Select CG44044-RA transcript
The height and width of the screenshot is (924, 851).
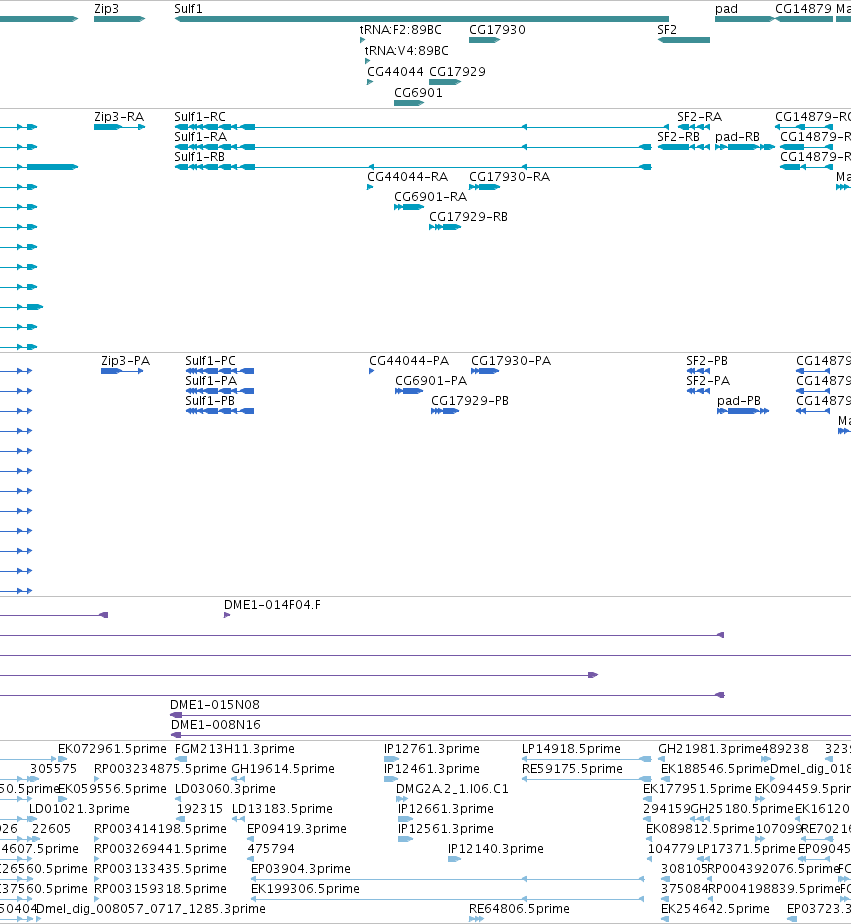pyautogui.click(x=370, y=187)
